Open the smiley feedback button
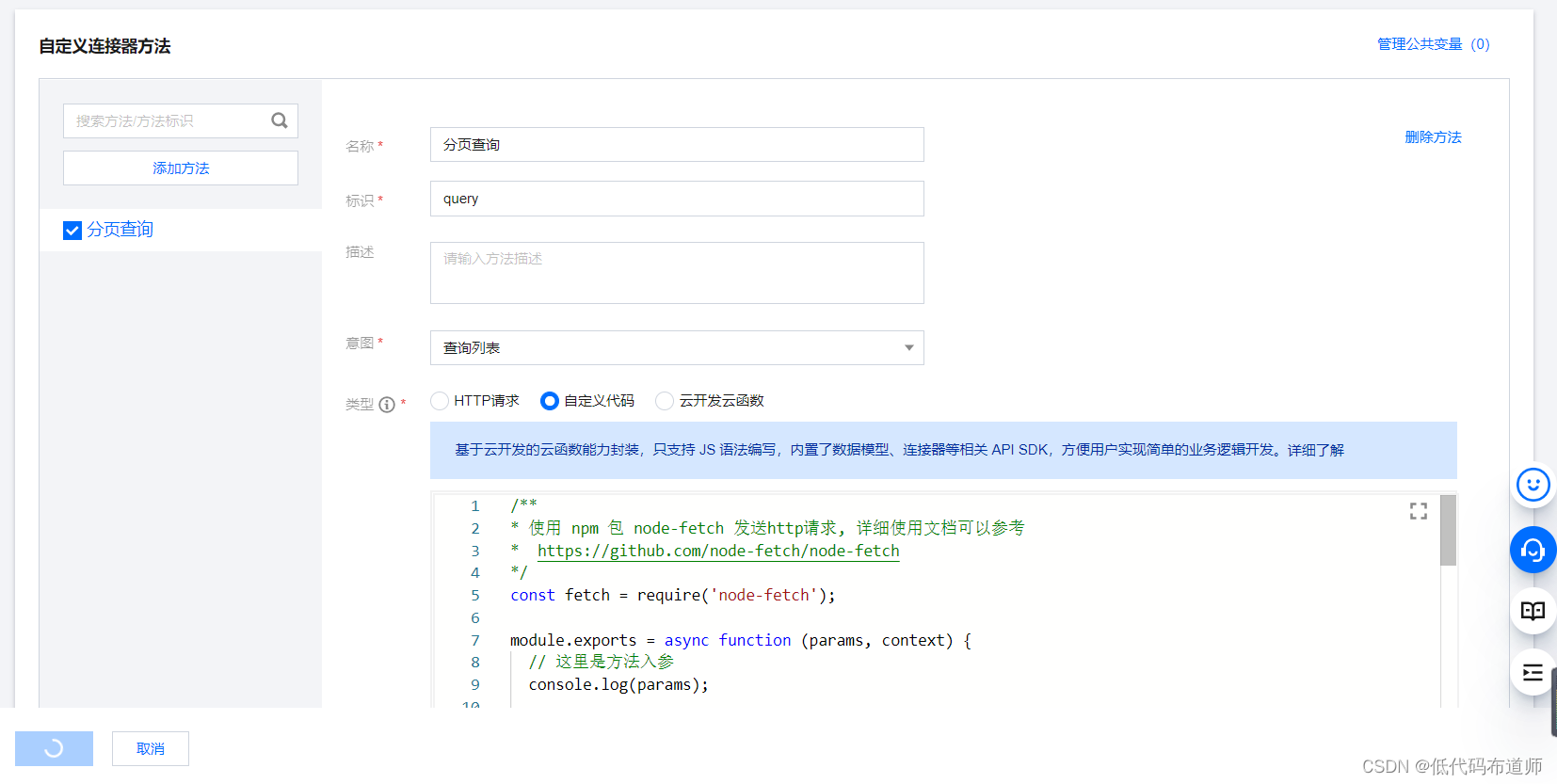This screenshot has height=784, width=1557. tap(1533, 486)
